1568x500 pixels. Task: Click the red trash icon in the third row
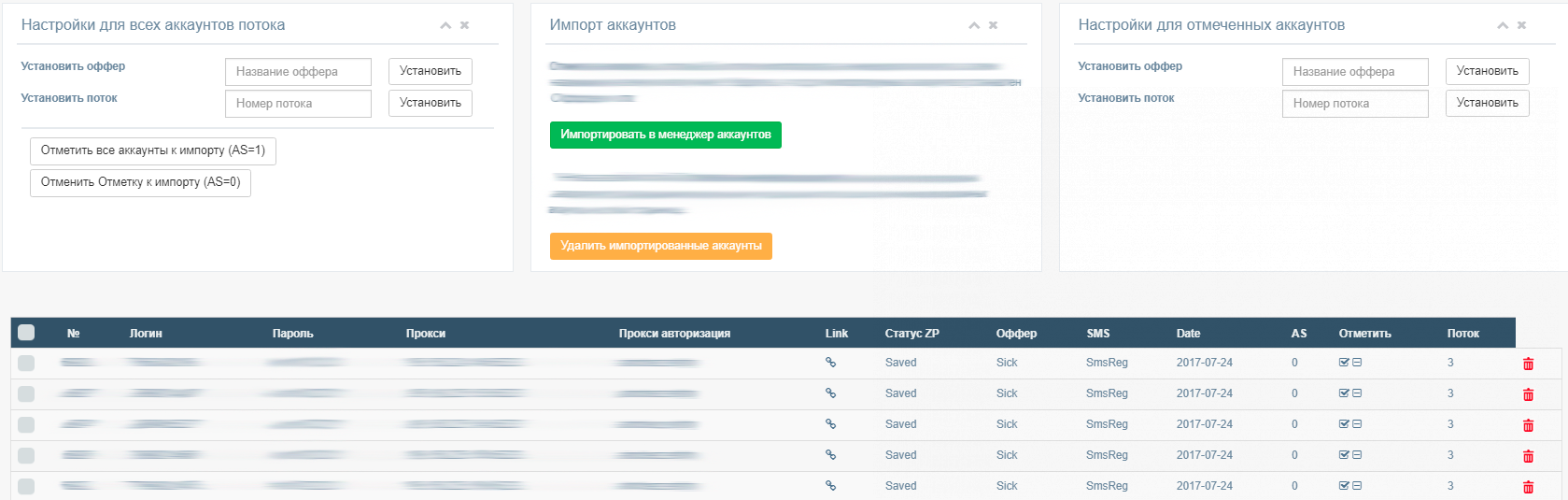point(1528,425)
